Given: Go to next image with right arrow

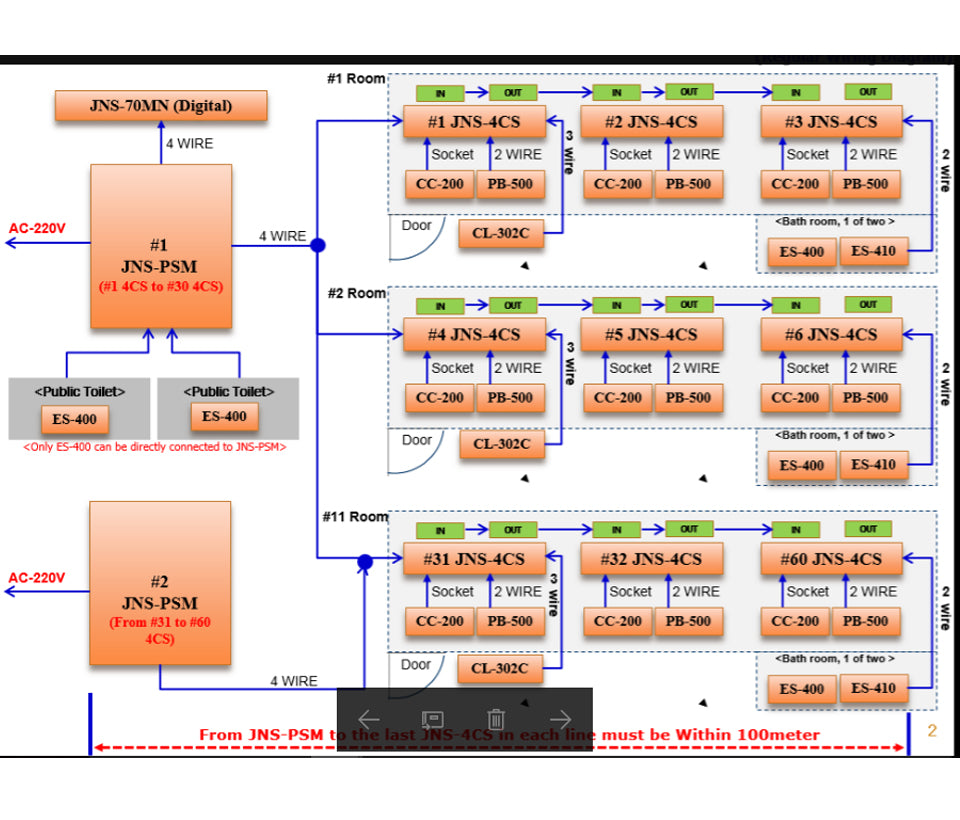Looking at the screenshot, I should (x=560, y=719).
